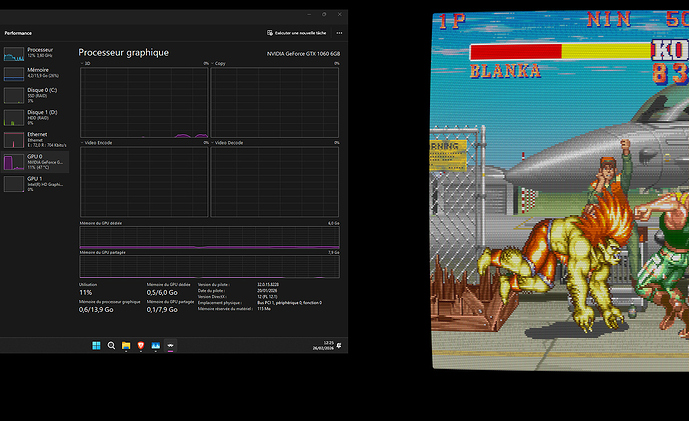Viewport: 689px width, 421px height.
Task: Launch Brave browser from the taskbar
Action: click(140, 346)
